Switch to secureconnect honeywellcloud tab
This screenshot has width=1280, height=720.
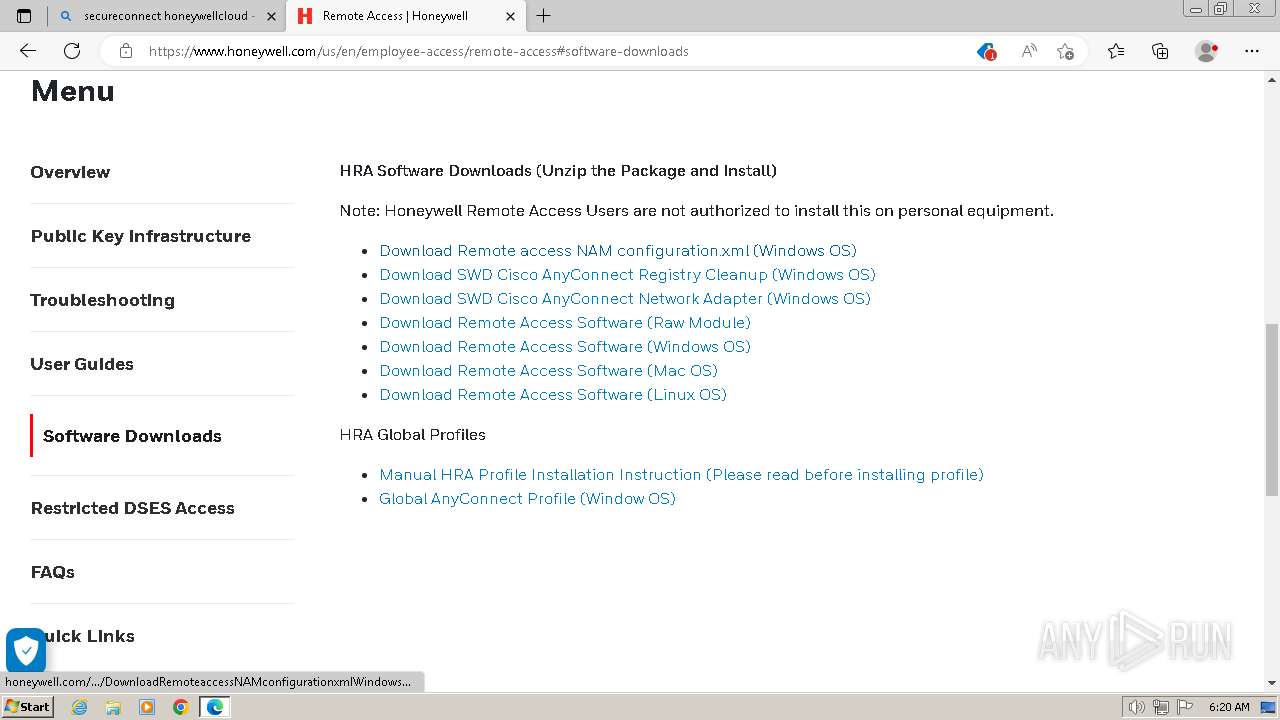pyautogui.click(x=166, y=16)
